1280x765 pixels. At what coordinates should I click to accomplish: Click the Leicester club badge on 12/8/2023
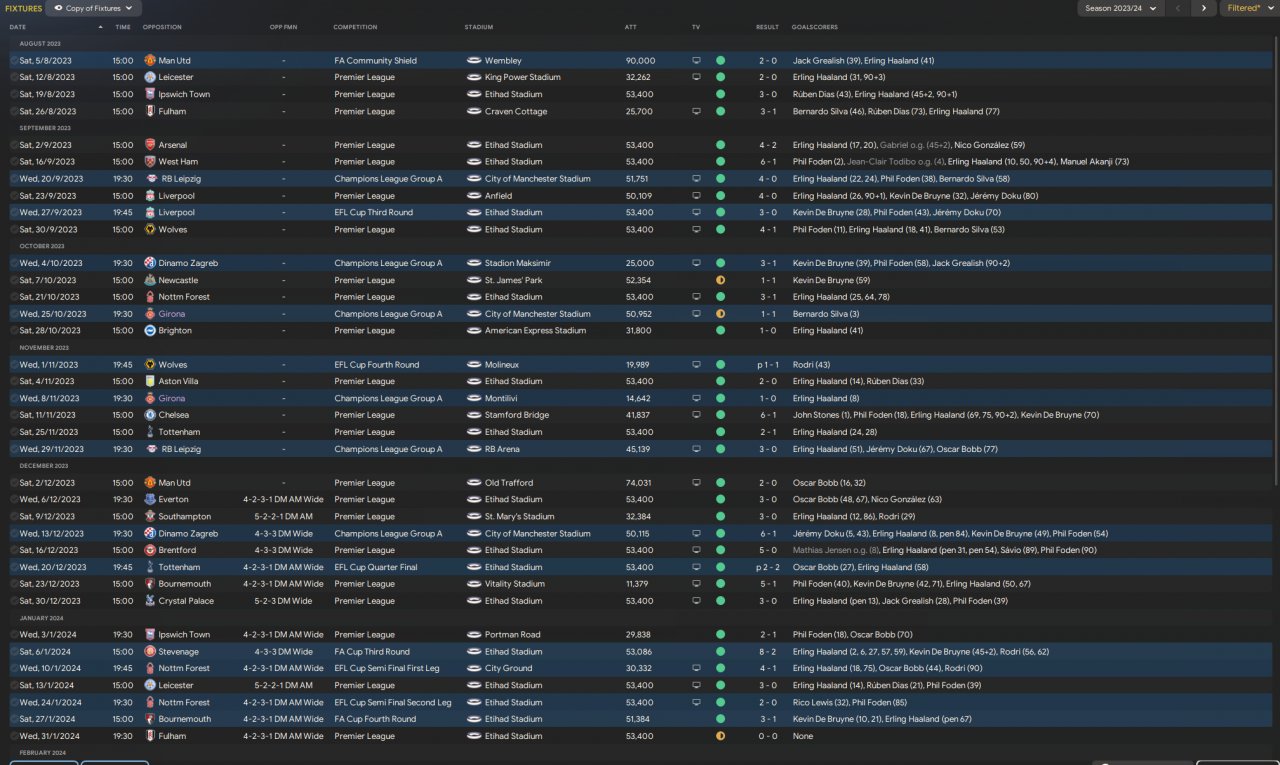coord(150,77)
